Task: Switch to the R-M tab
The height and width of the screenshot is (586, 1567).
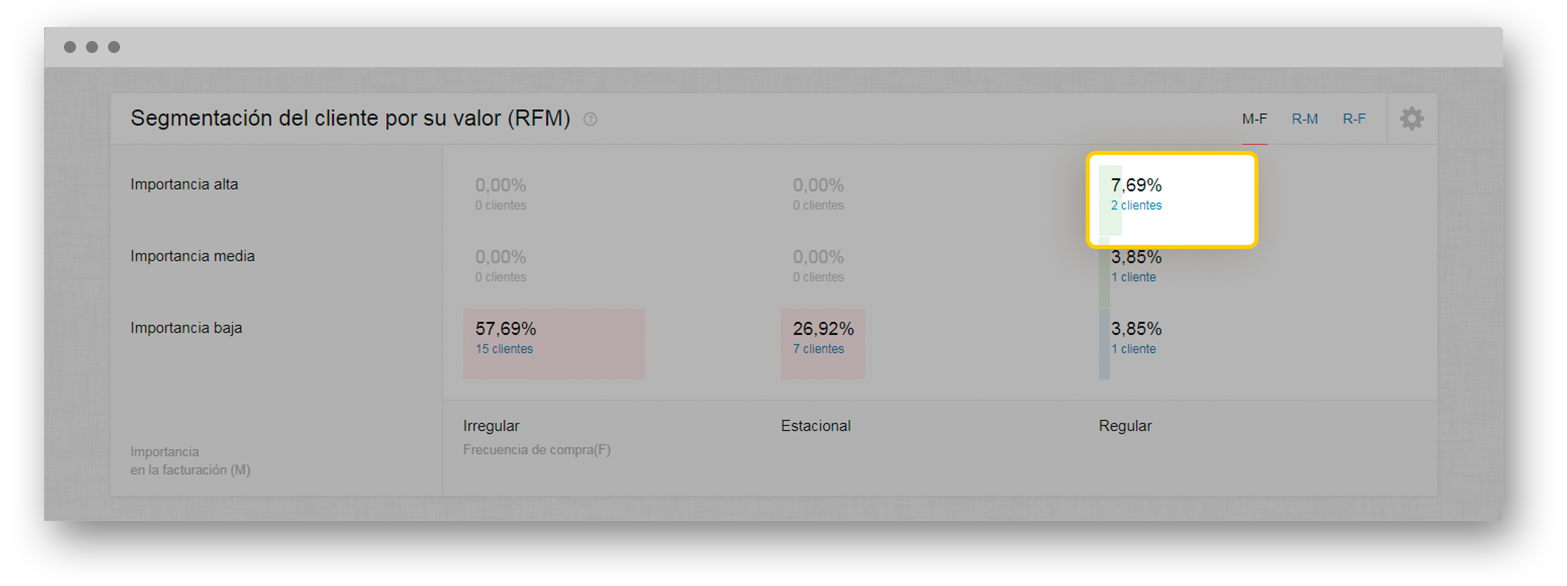Action: (1304, 119)
